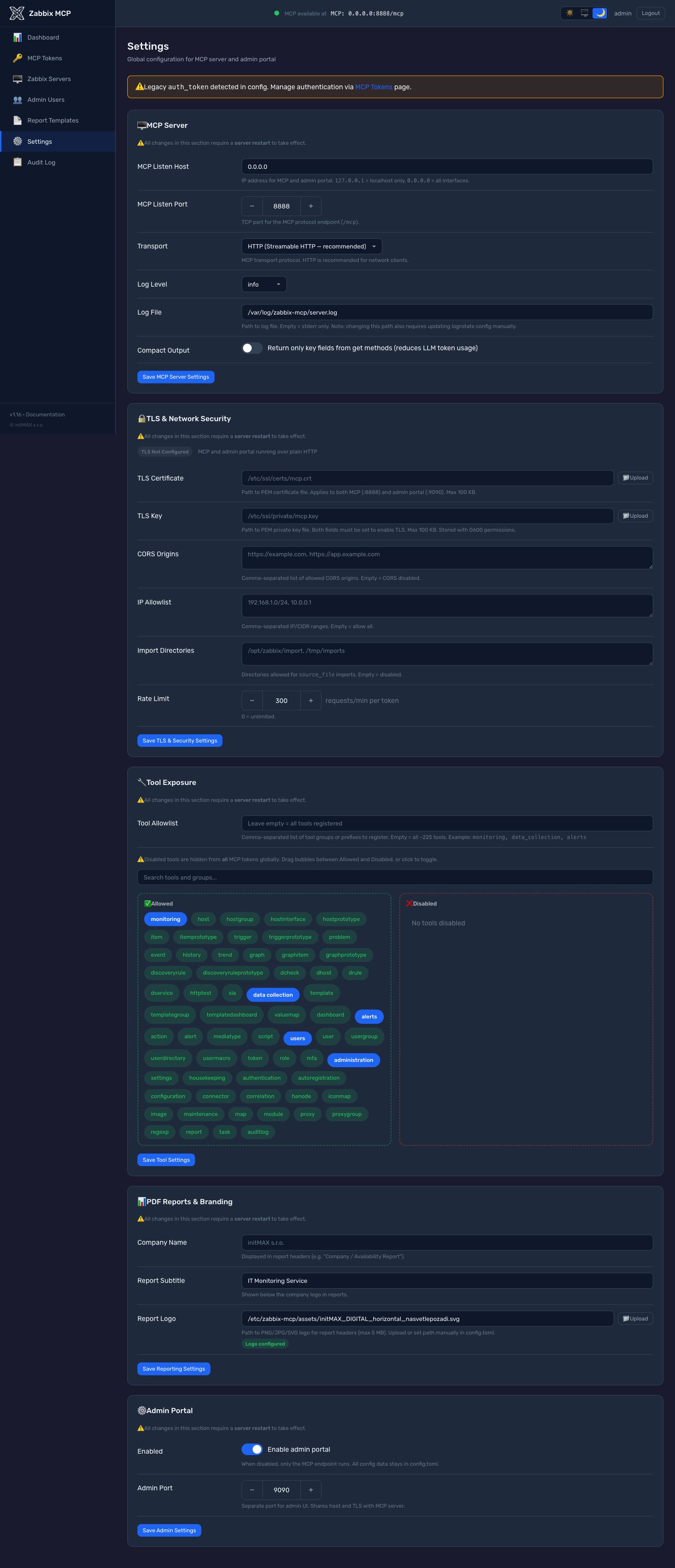Toggle the trigger tool bubble
This screenshot has height=1568, width=675.
click(243, 937)
